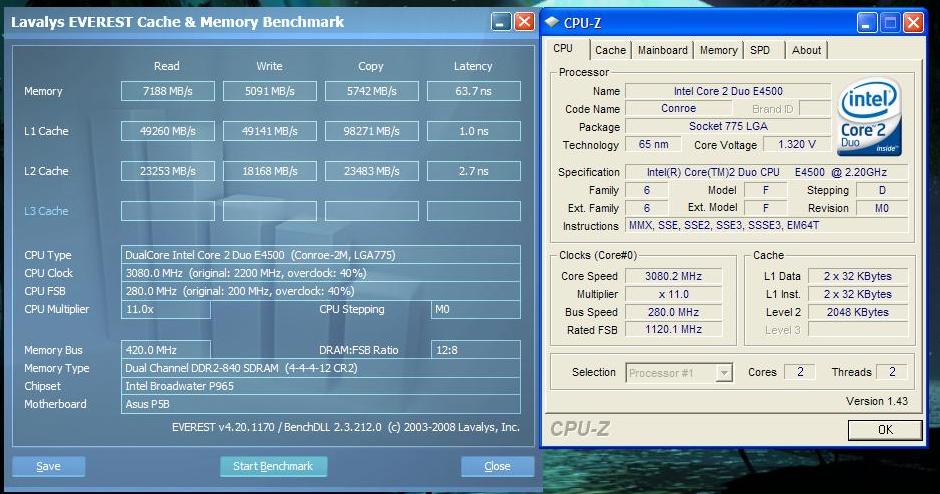Image resolution: width=940 pixels, height=494 pixels.
Task: Switch to the Cache tab
Action: (x=610, y=50)
